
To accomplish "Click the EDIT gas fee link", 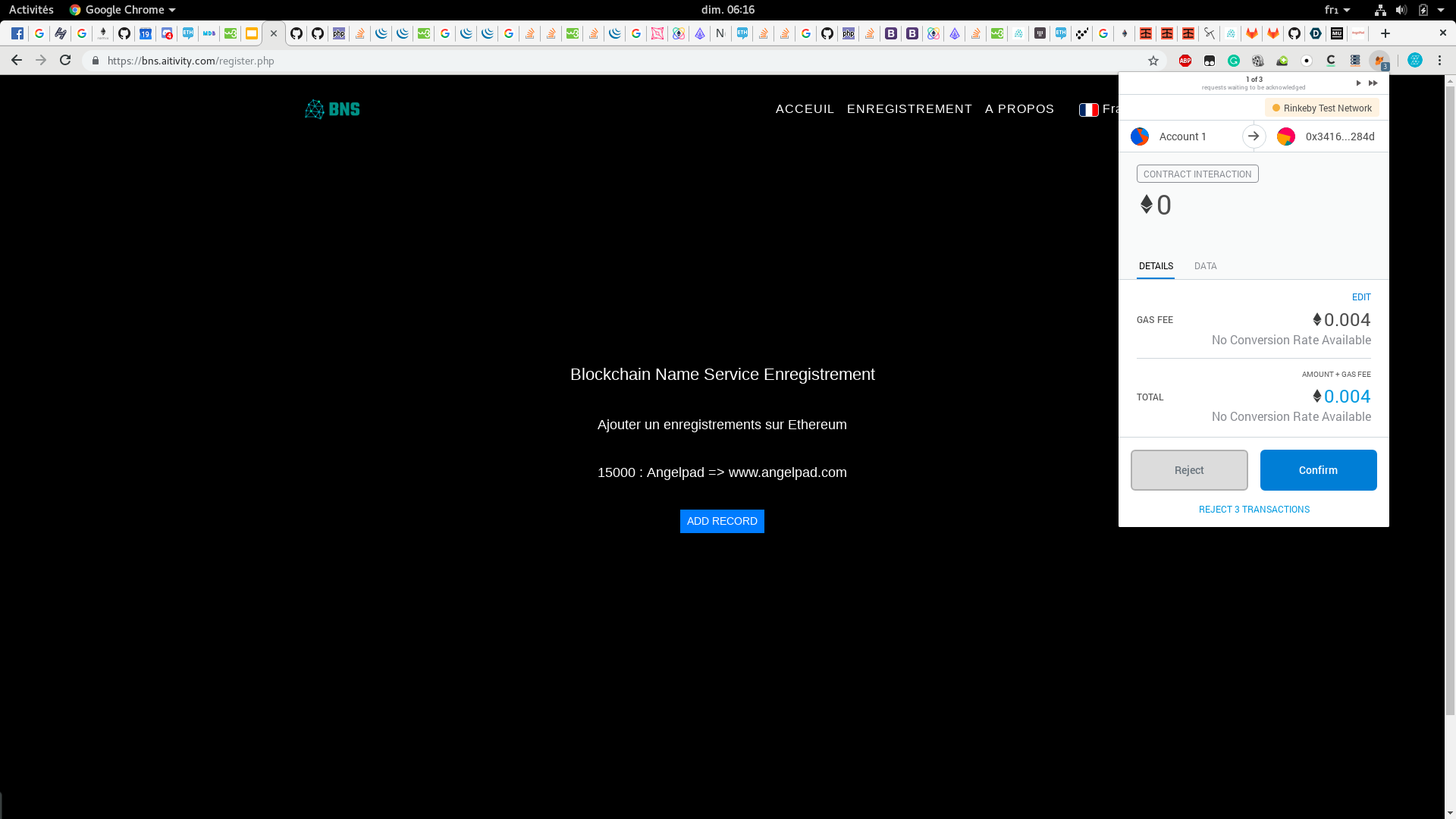I will coord(1361,297).
